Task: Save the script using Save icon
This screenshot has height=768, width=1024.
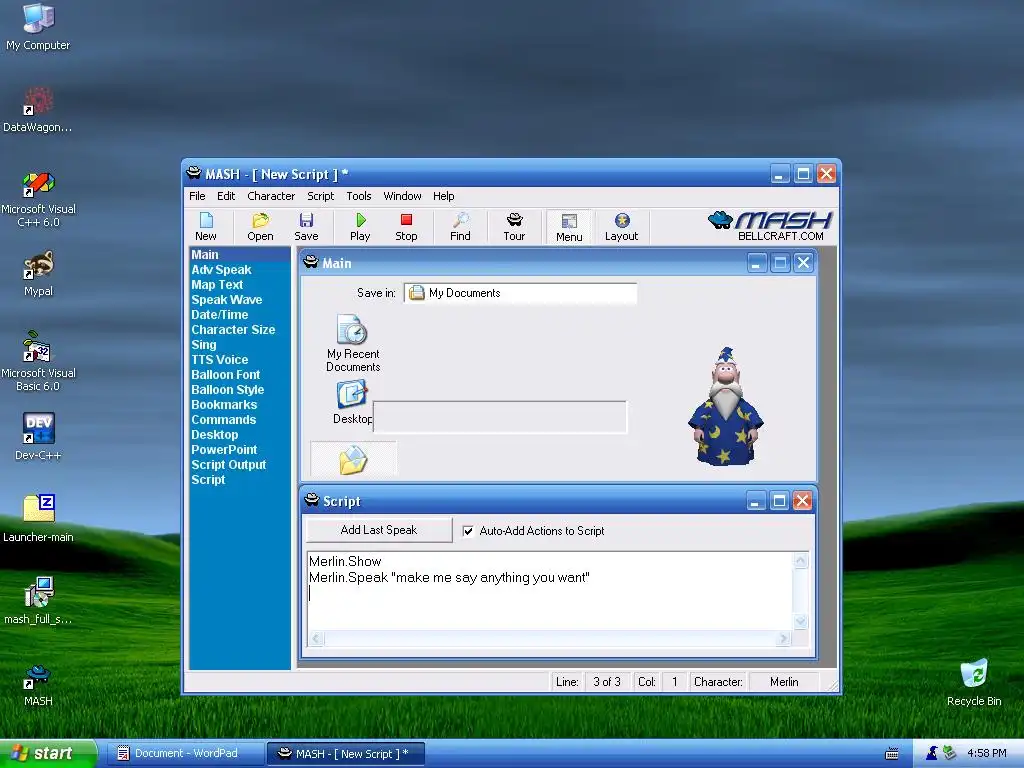Action: pos(306,227)
